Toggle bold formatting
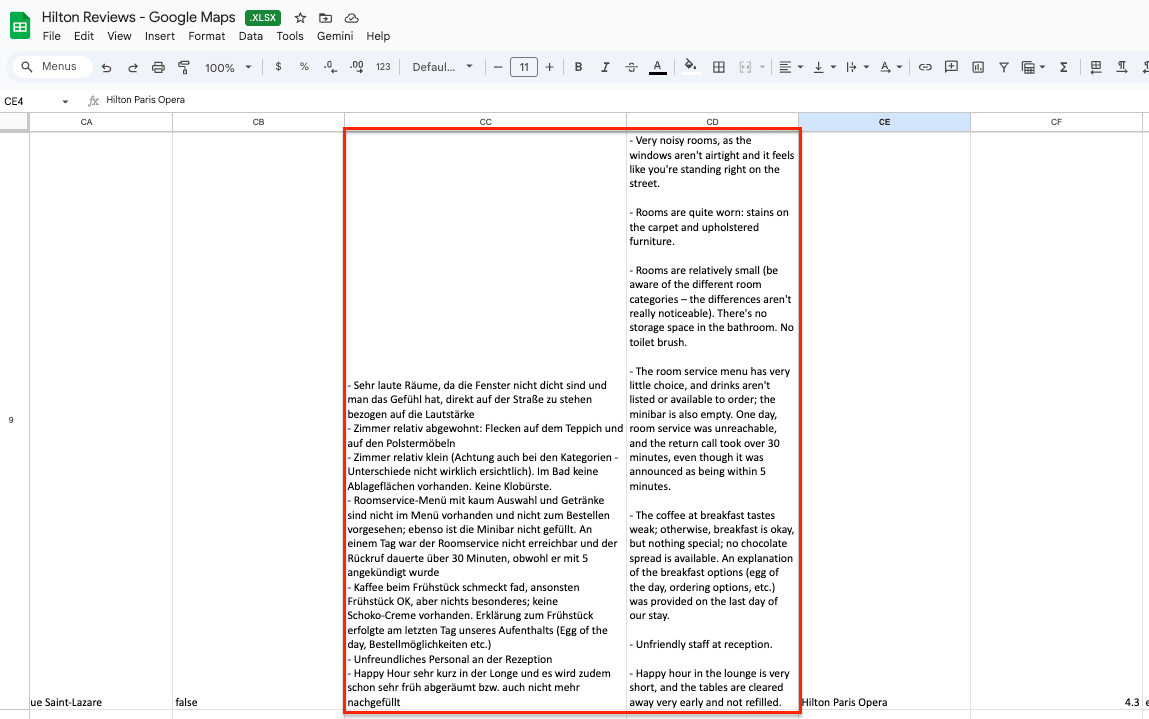The image size is (1149, 719). tap(578, 67)
